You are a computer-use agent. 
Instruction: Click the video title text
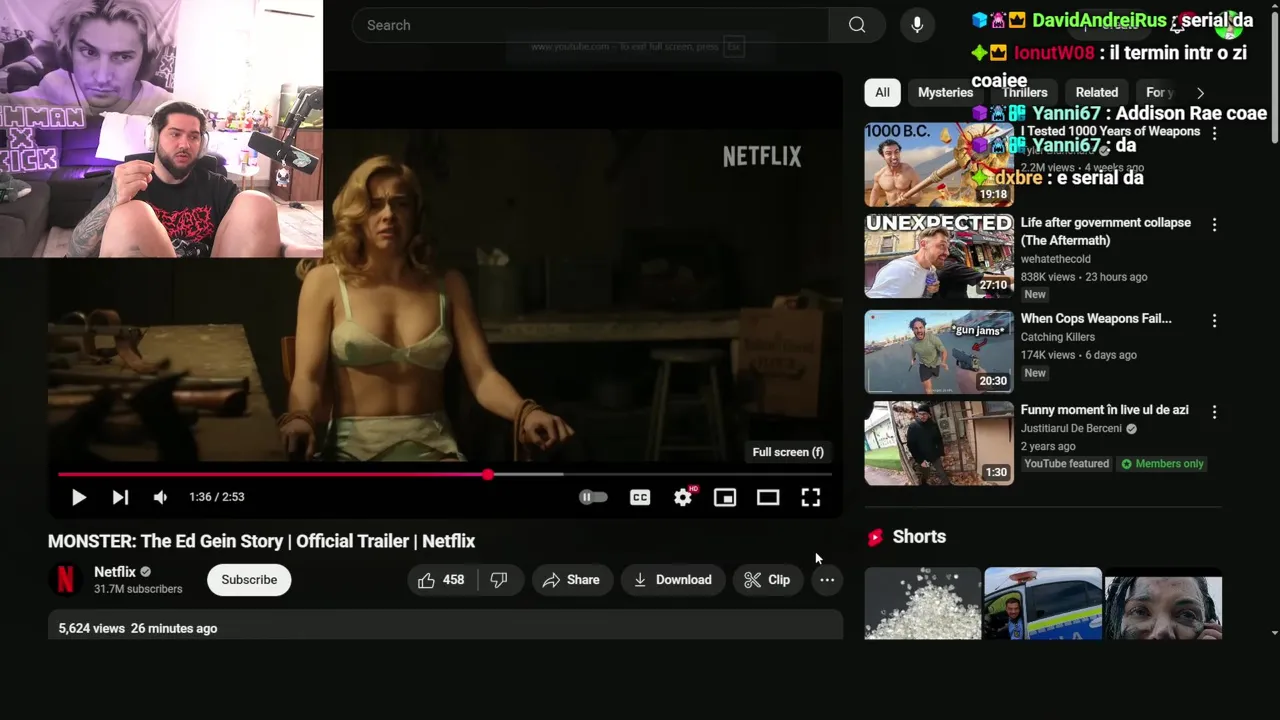pos(261,541)
